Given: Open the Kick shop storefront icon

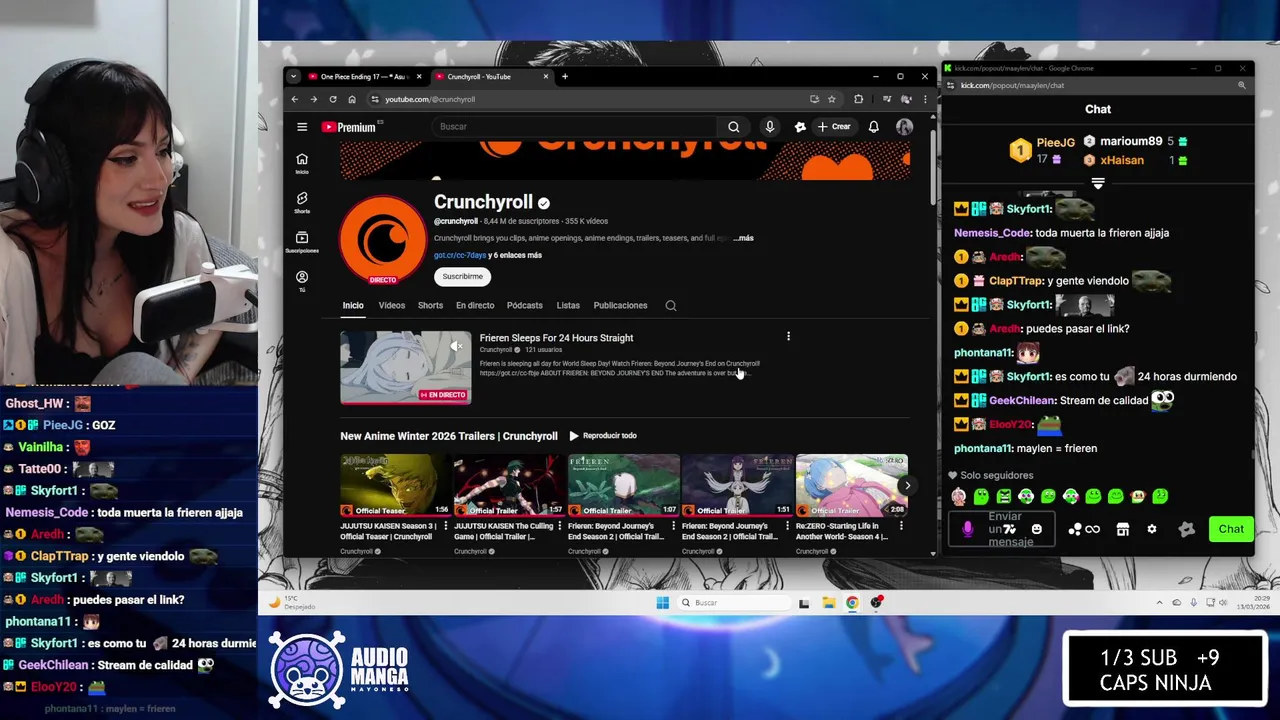Looking at the screenshot, I should coord(1123,529).
